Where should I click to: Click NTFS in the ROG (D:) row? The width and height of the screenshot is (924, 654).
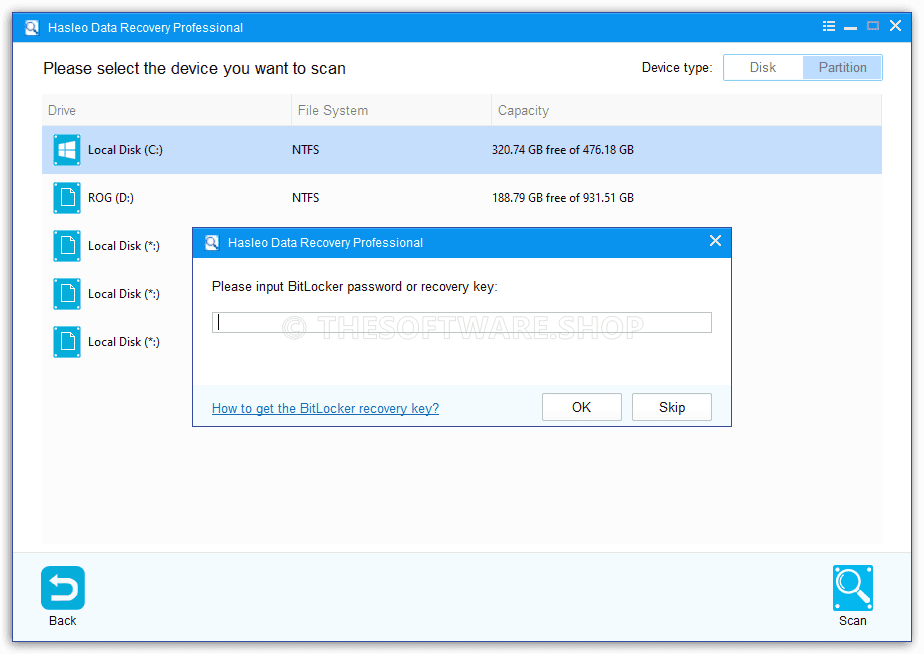pyautogui.click(x=305, y=197)
